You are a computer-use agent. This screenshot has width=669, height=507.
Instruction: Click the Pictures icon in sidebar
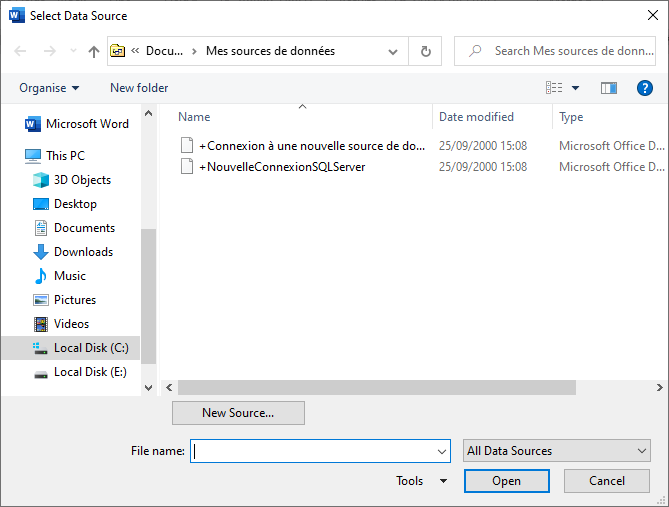click(x=41, y=300)
